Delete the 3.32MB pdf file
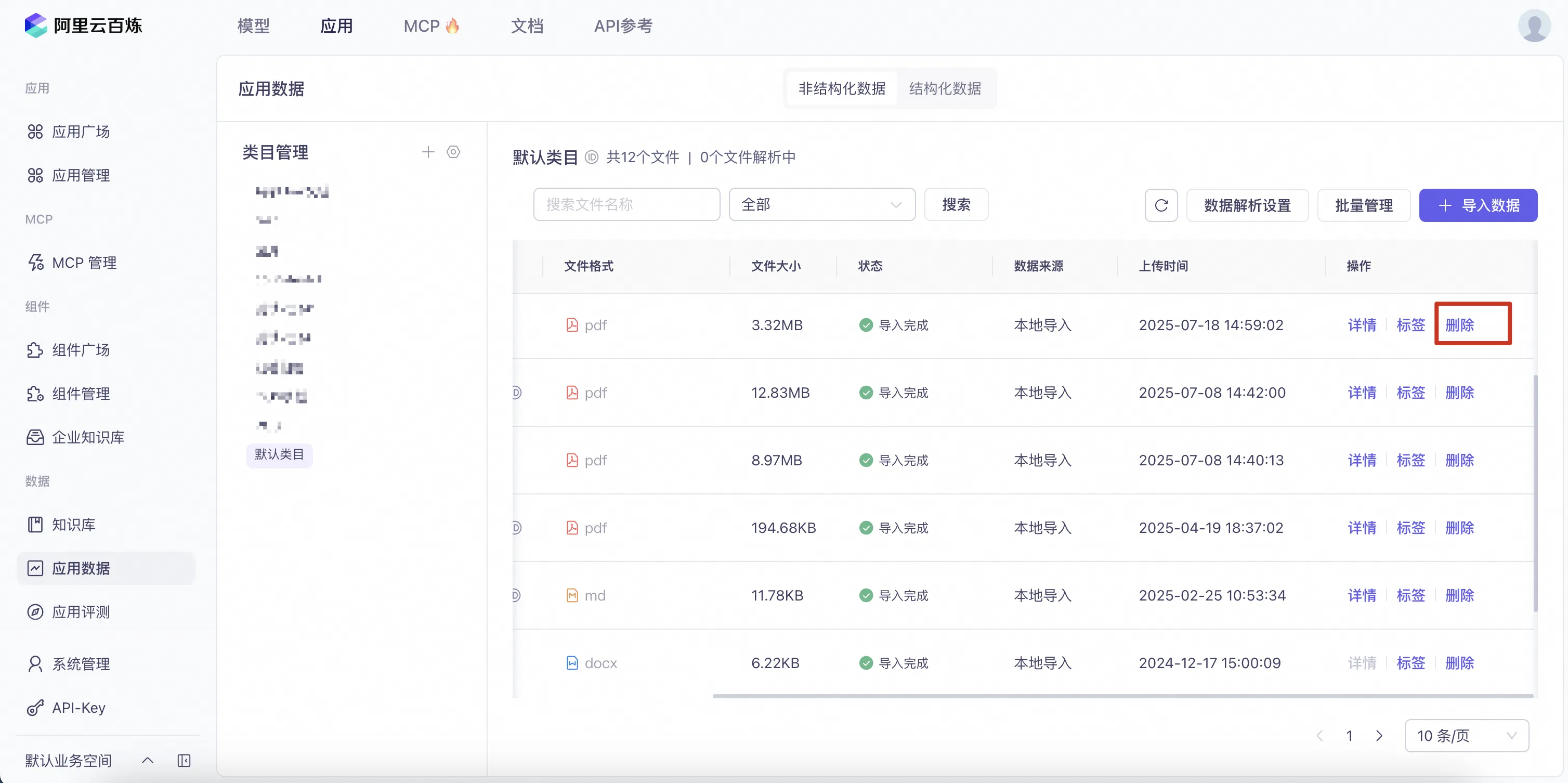This screenshot has height=783, width=1568. pos(1460,324)
